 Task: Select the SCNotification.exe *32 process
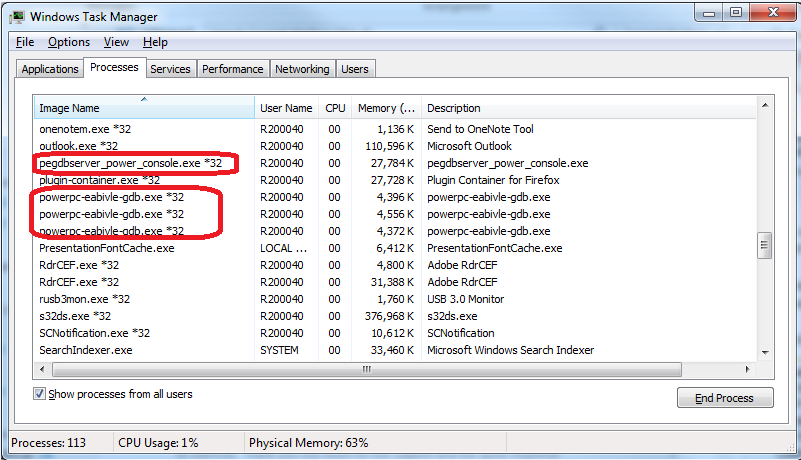(x=395, y=333)
